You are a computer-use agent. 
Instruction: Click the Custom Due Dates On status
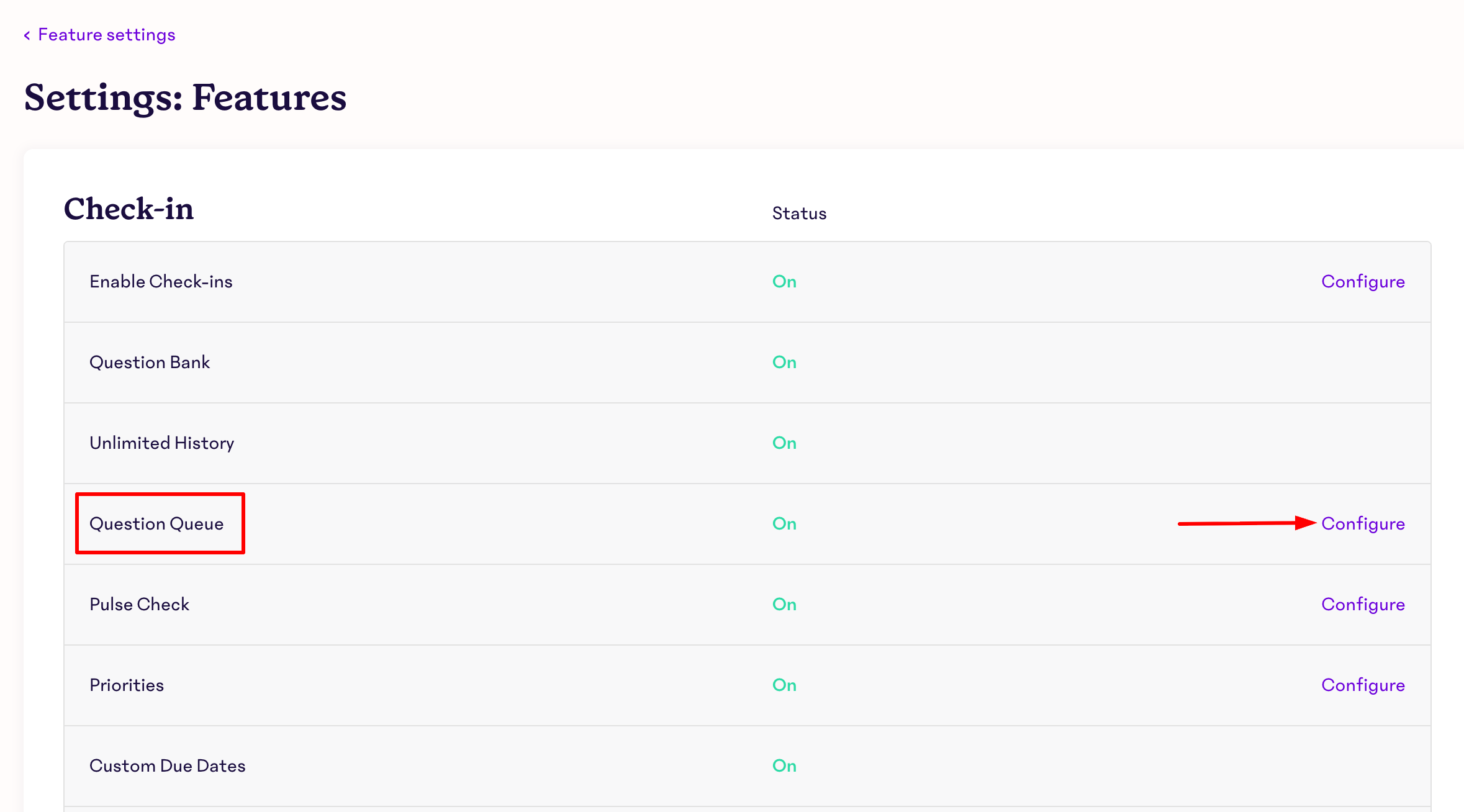784,765
